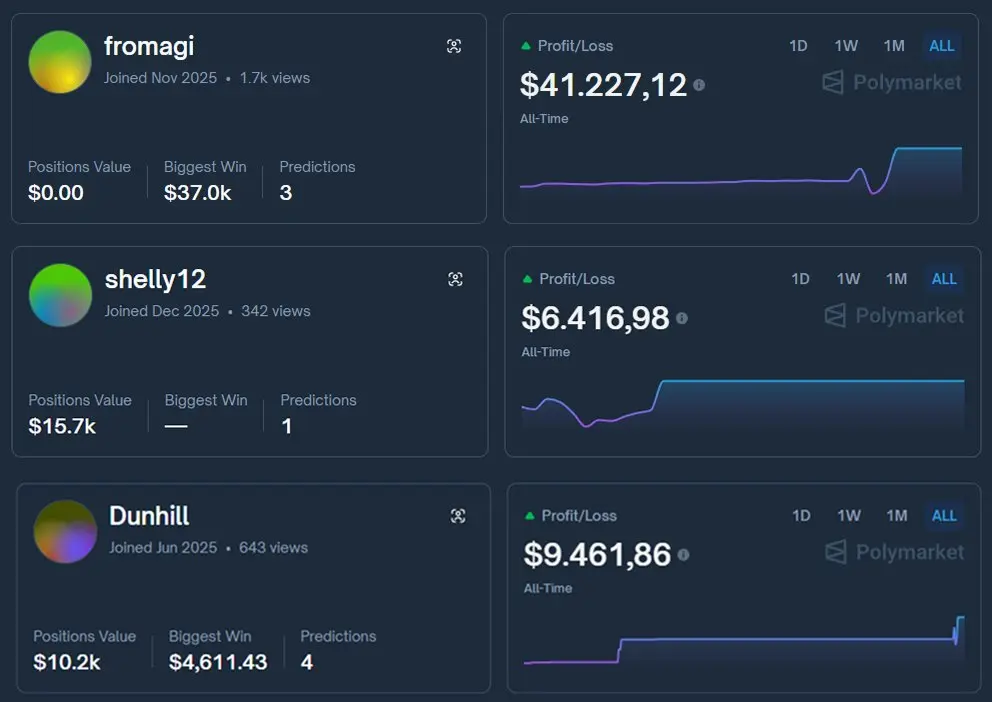Image resolution: width=992 pixels, height=702 pixels.
Task: Click the Profit/Loss label above $9.461,86
Action: (579, 516)
